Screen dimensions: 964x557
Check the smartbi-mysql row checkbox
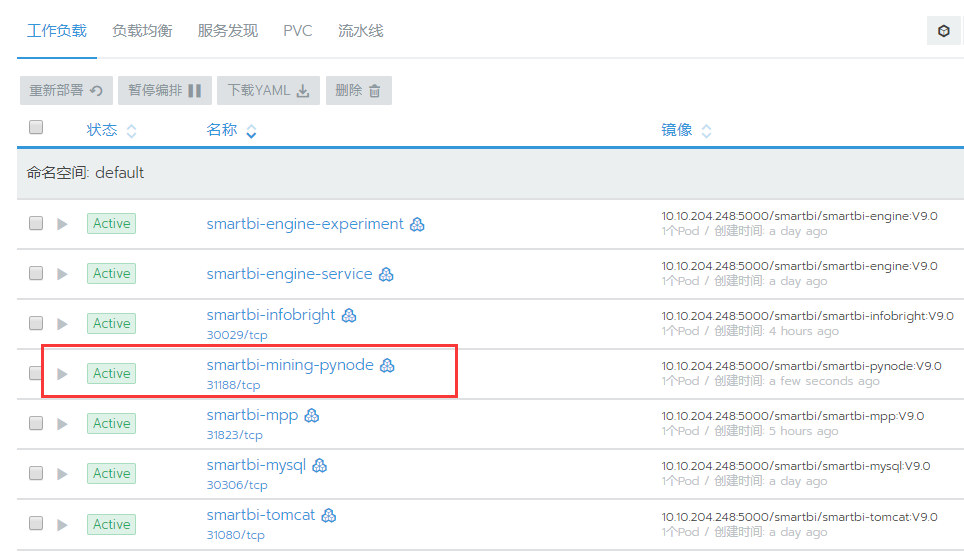pyautogui.click(x=36, y=473)
